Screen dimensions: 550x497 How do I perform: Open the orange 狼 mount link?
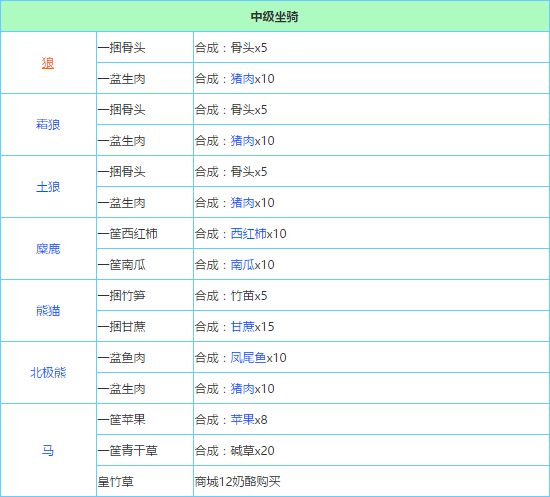48,63
